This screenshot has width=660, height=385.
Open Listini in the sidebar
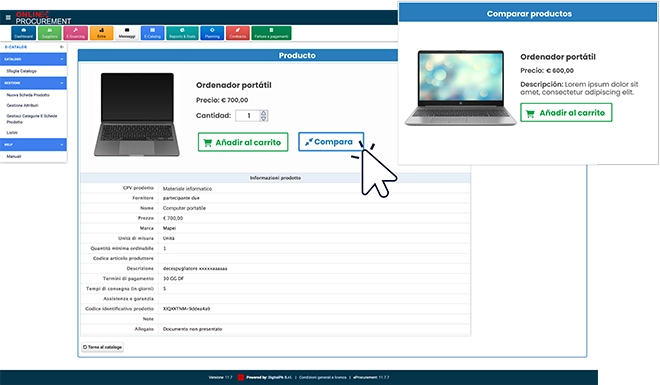pos(12,133)
